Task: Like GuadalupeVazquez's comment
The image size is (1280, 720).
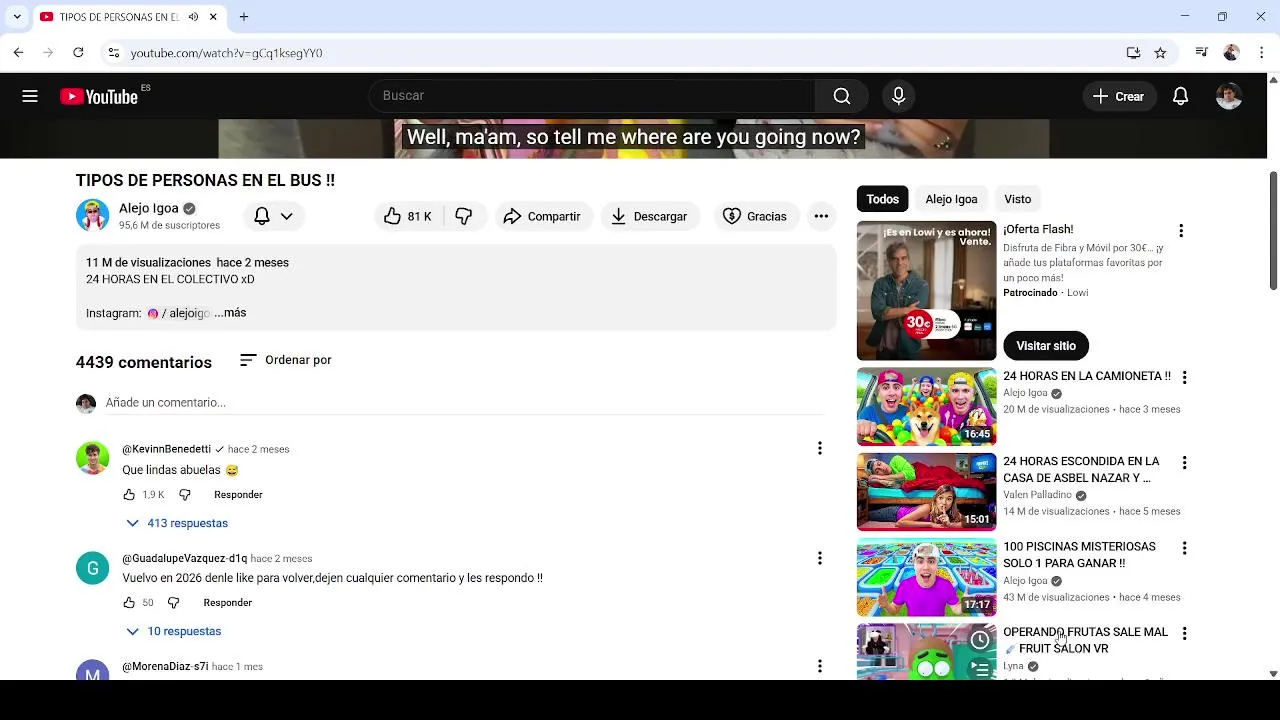Action: tap(129, 603)
